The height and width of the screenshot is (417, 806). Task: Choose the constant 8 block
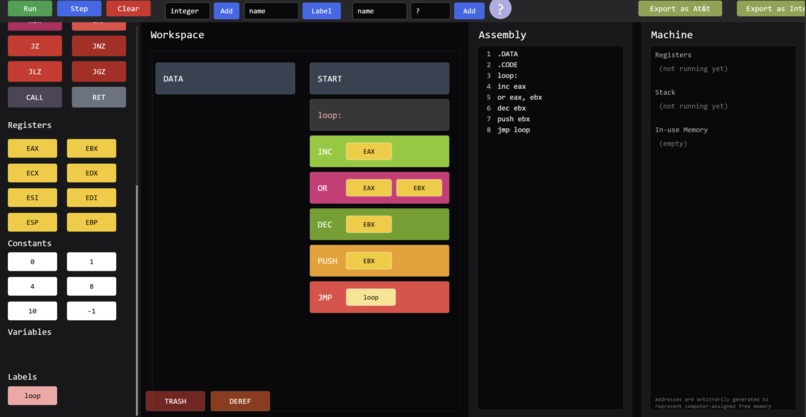91,286
